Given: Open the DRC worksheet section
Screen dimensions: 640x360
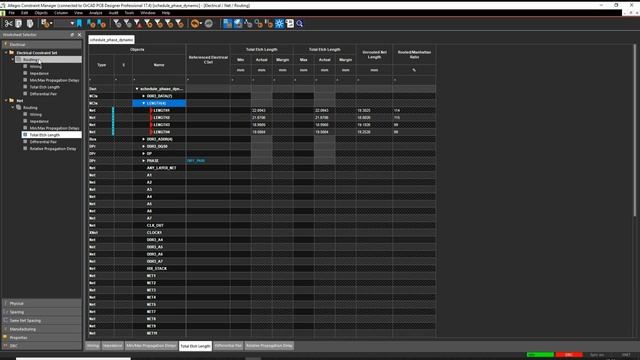Looking at the screenshot, I should tap(42, 346).
